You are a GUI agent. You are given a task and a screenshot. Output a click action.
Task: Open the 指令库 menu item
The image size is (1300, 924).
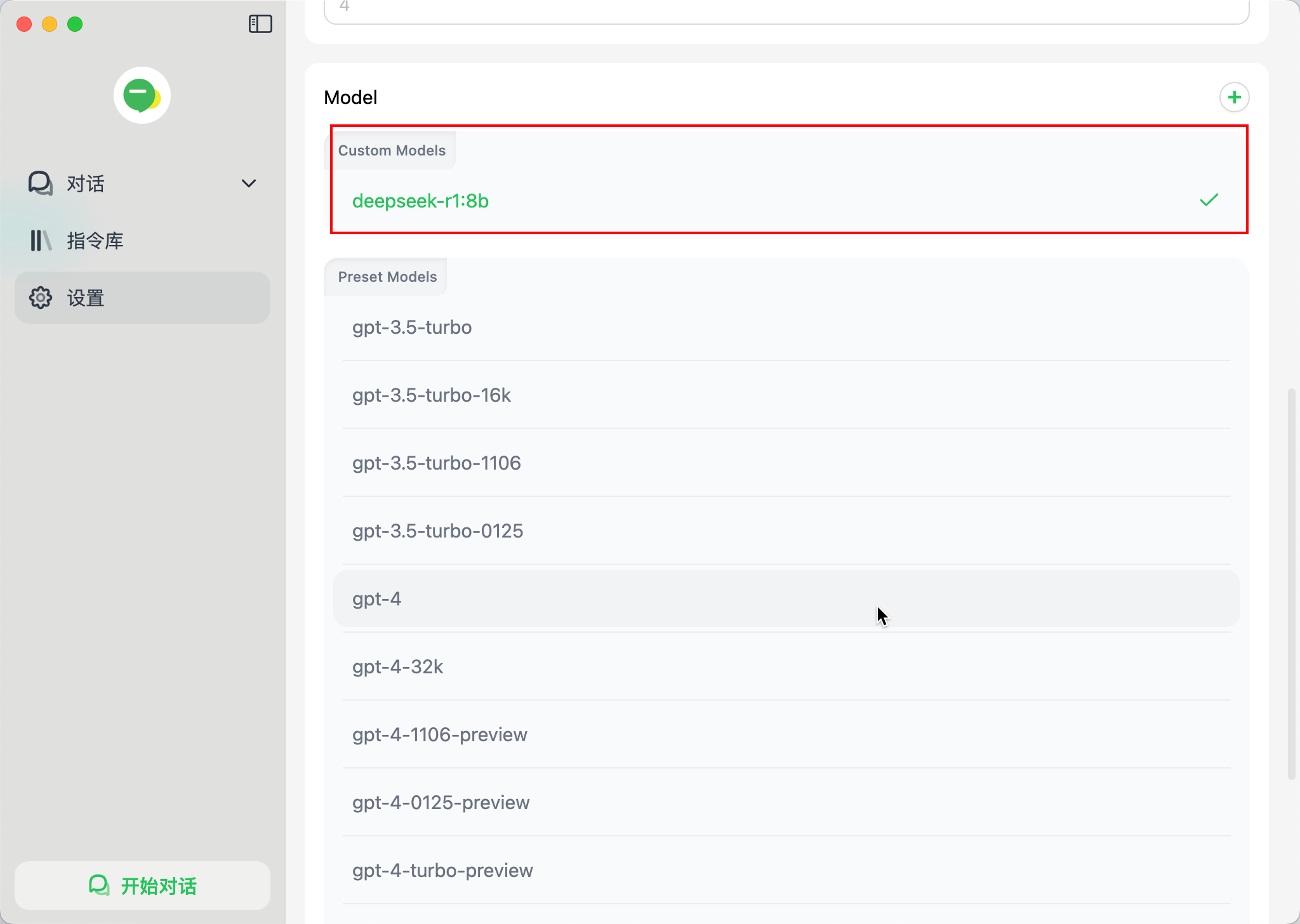coord(95,241)
